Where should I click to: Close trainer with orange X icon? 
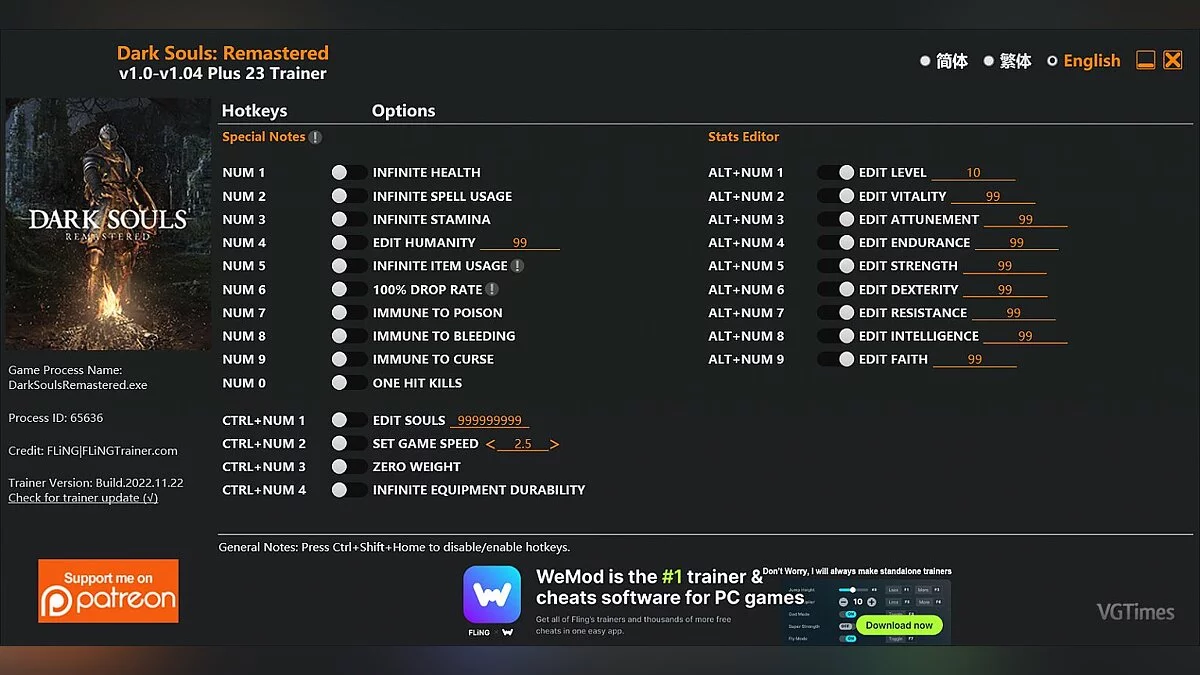pyautogui.click(x=1173, y=61)
